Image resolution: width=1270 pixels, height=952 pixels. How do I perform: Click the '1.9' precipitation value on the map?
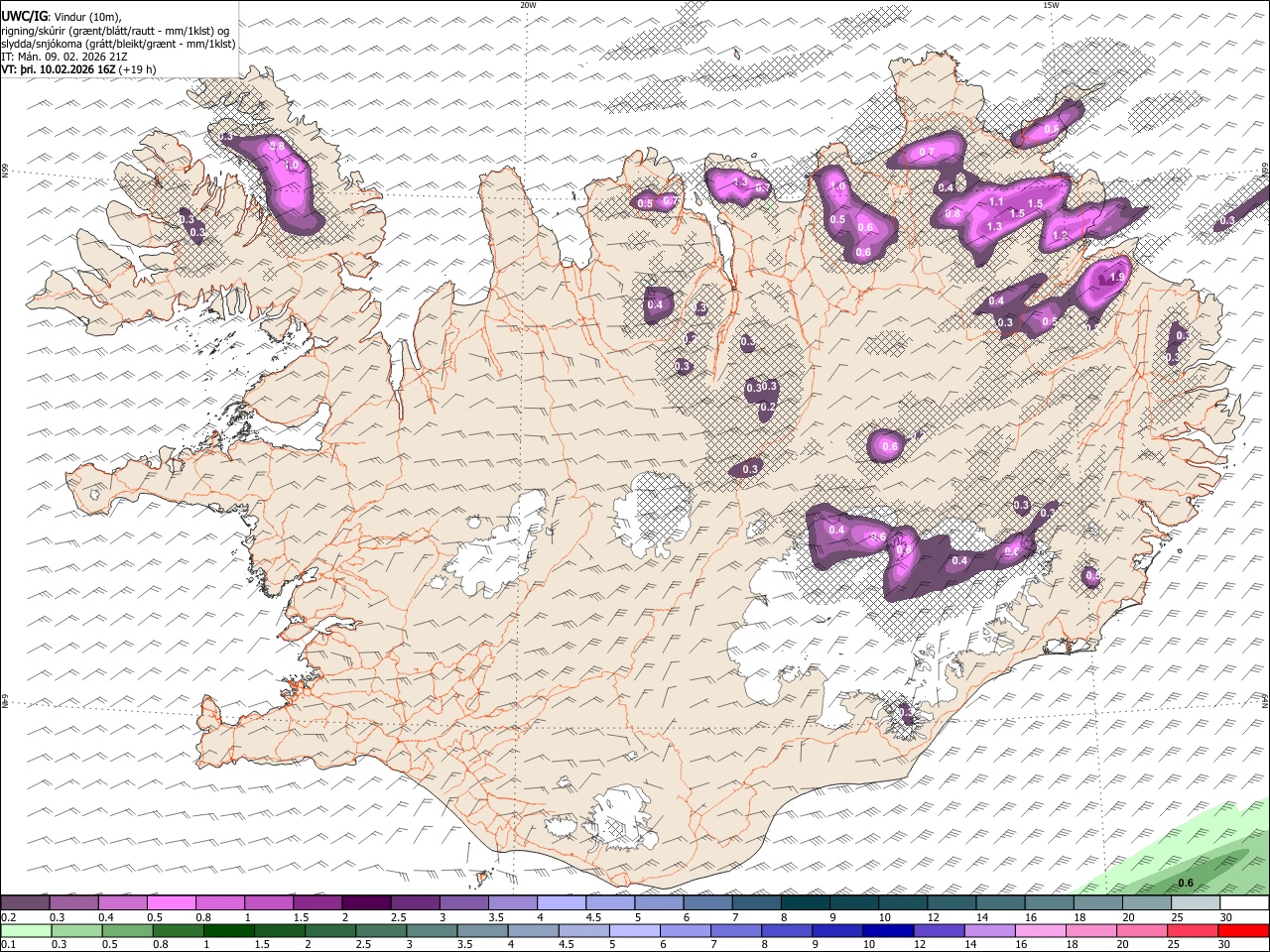(1118, 278)
